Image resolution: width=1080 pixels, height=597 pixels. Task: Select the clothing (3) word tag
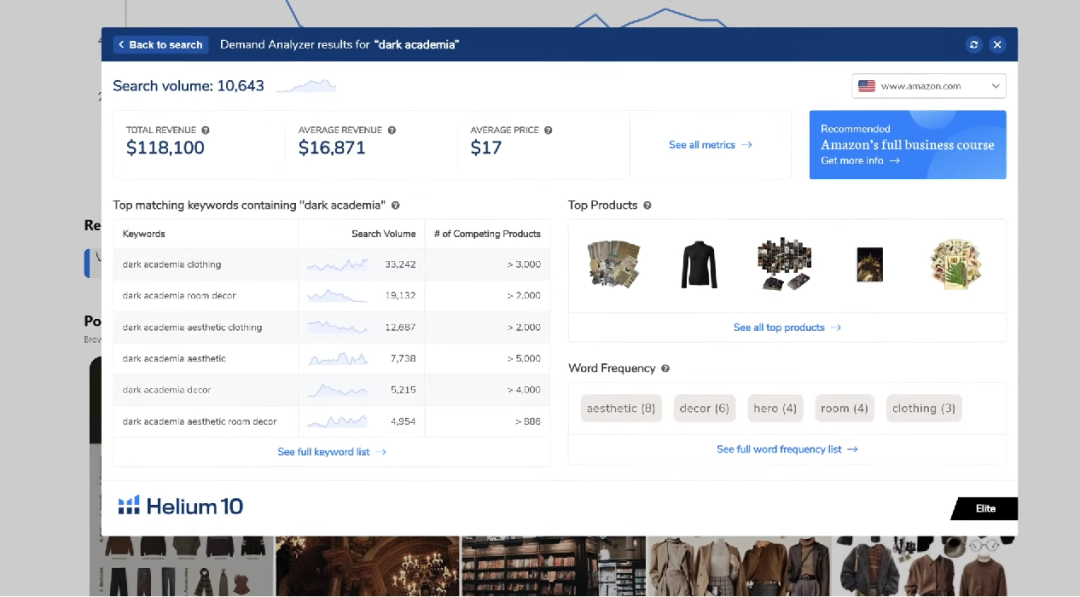point(923,408)
